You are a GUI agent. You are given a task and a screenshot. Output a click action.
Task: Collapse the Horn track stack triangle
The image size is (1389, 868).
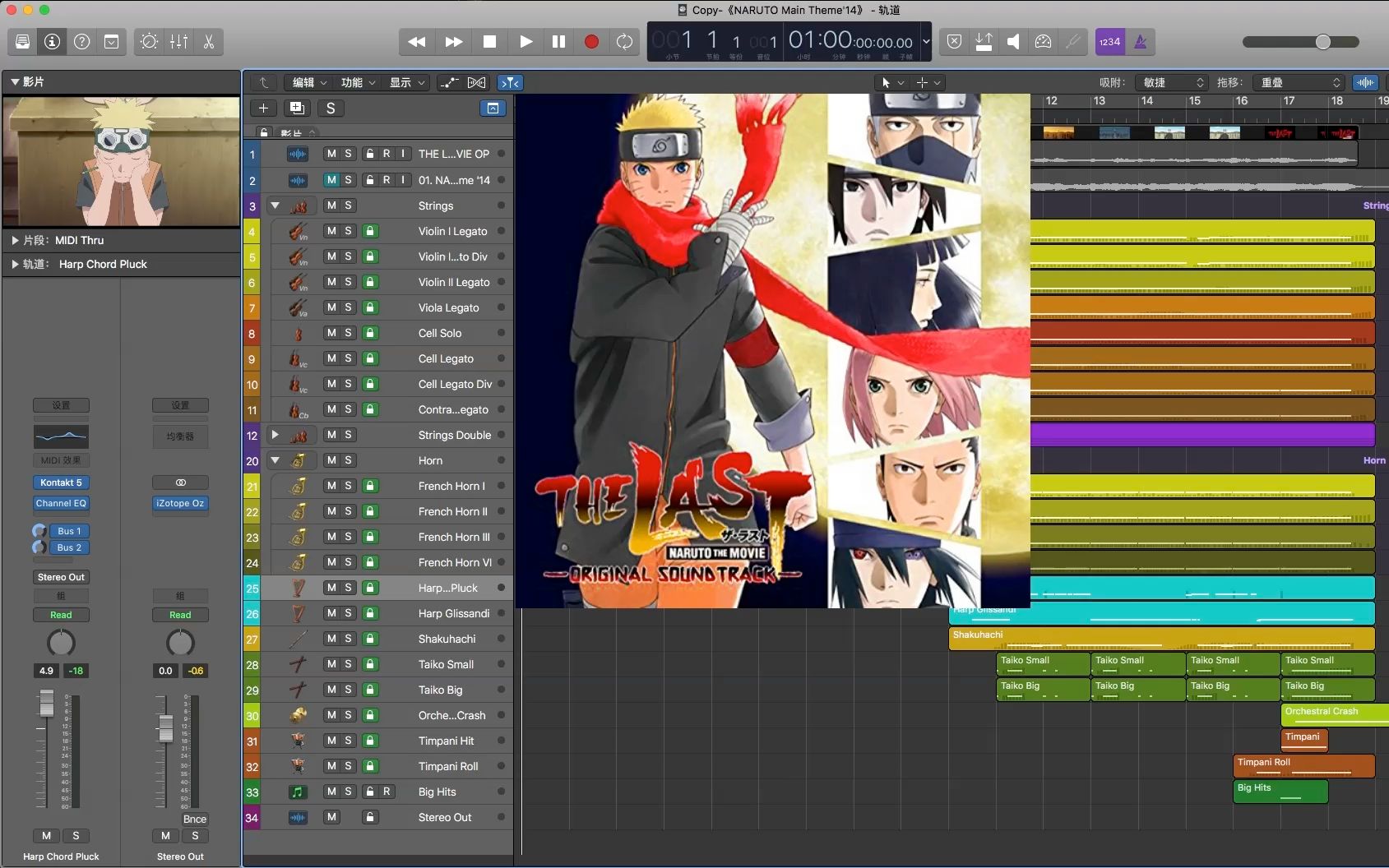275,460
